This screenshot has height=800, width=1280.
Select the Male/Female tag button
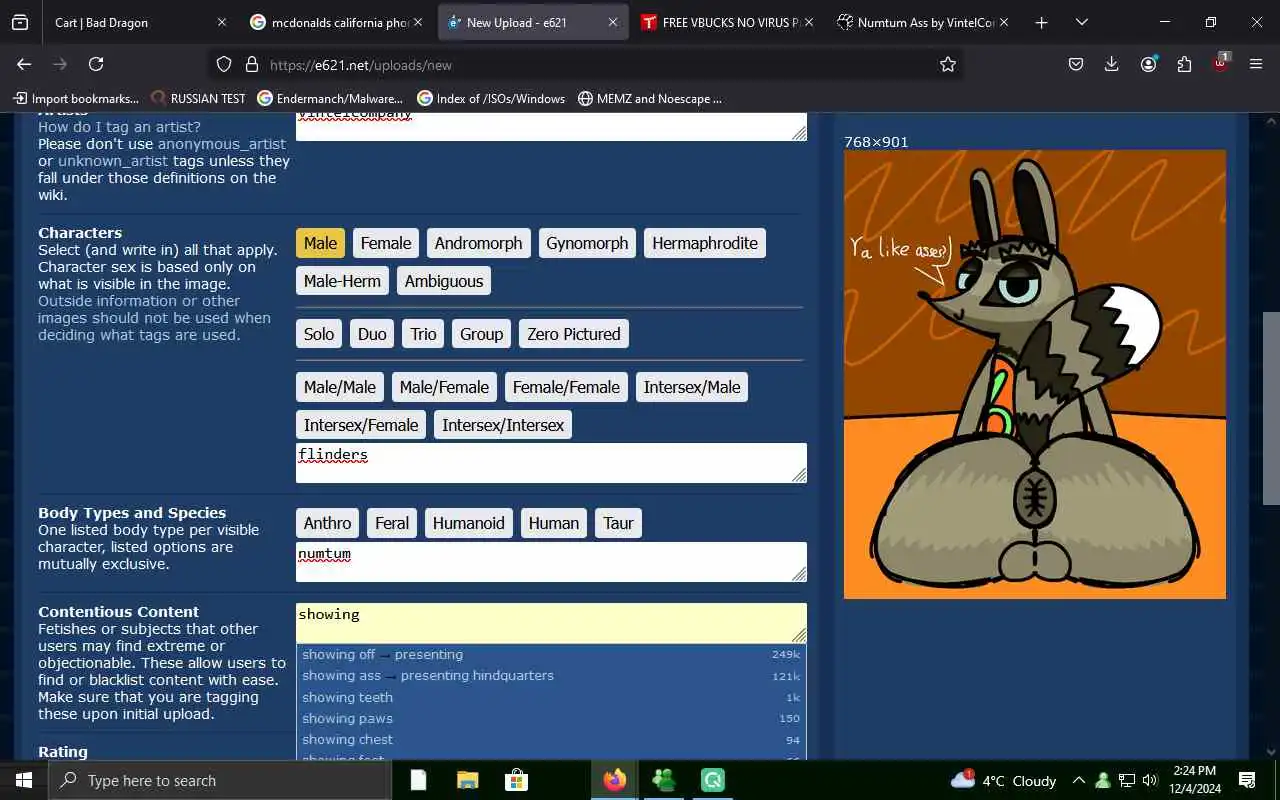(x=444, y=387)
